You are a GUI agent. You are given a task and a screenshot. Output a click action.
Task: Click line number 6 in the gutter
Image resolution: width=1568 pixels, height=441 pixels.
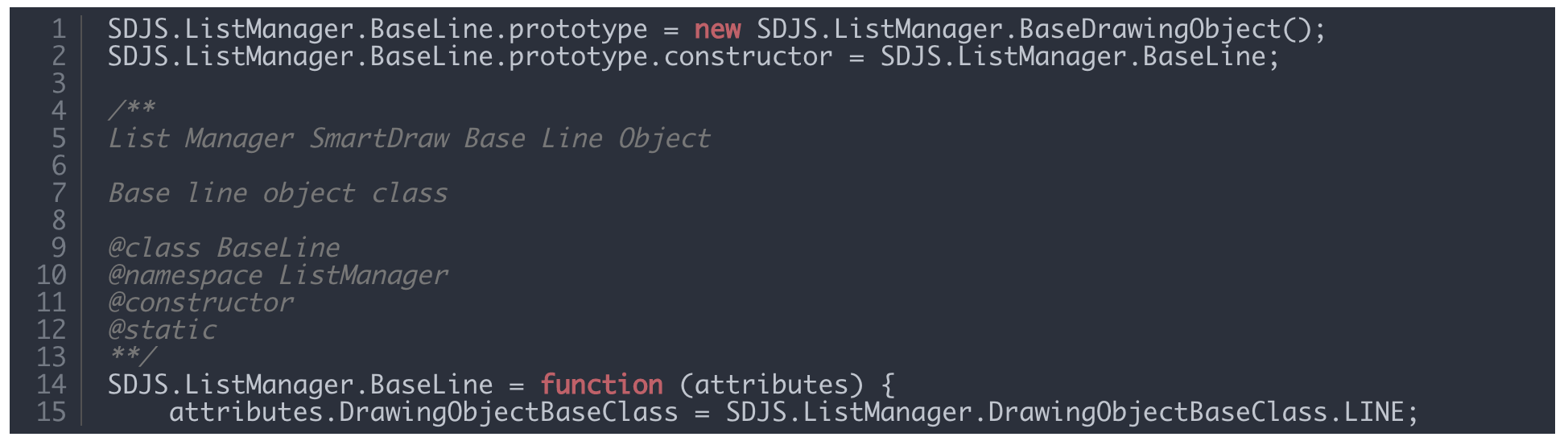point(59,167)
